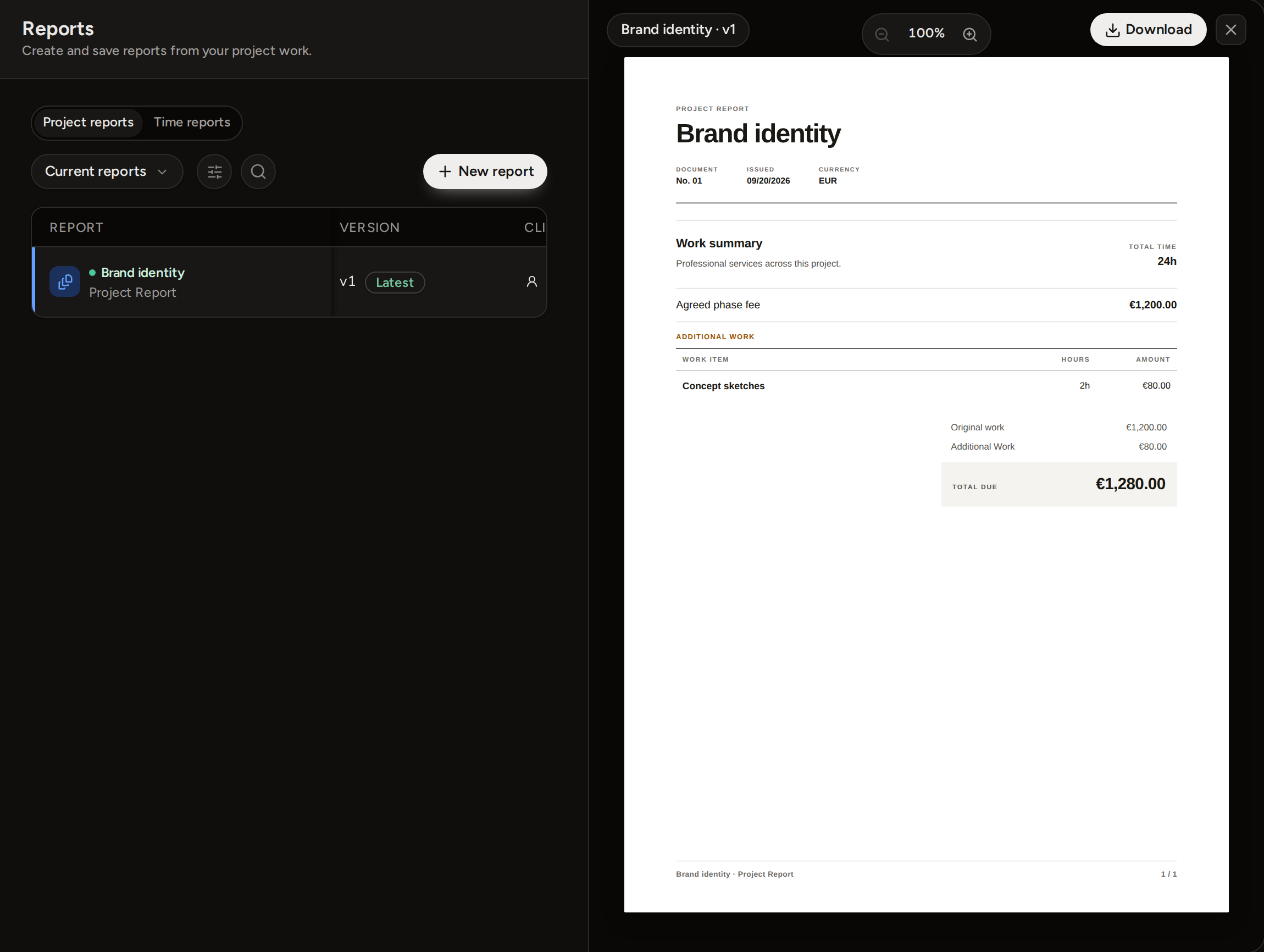Click the v1 version cell

tap(347, 281)
